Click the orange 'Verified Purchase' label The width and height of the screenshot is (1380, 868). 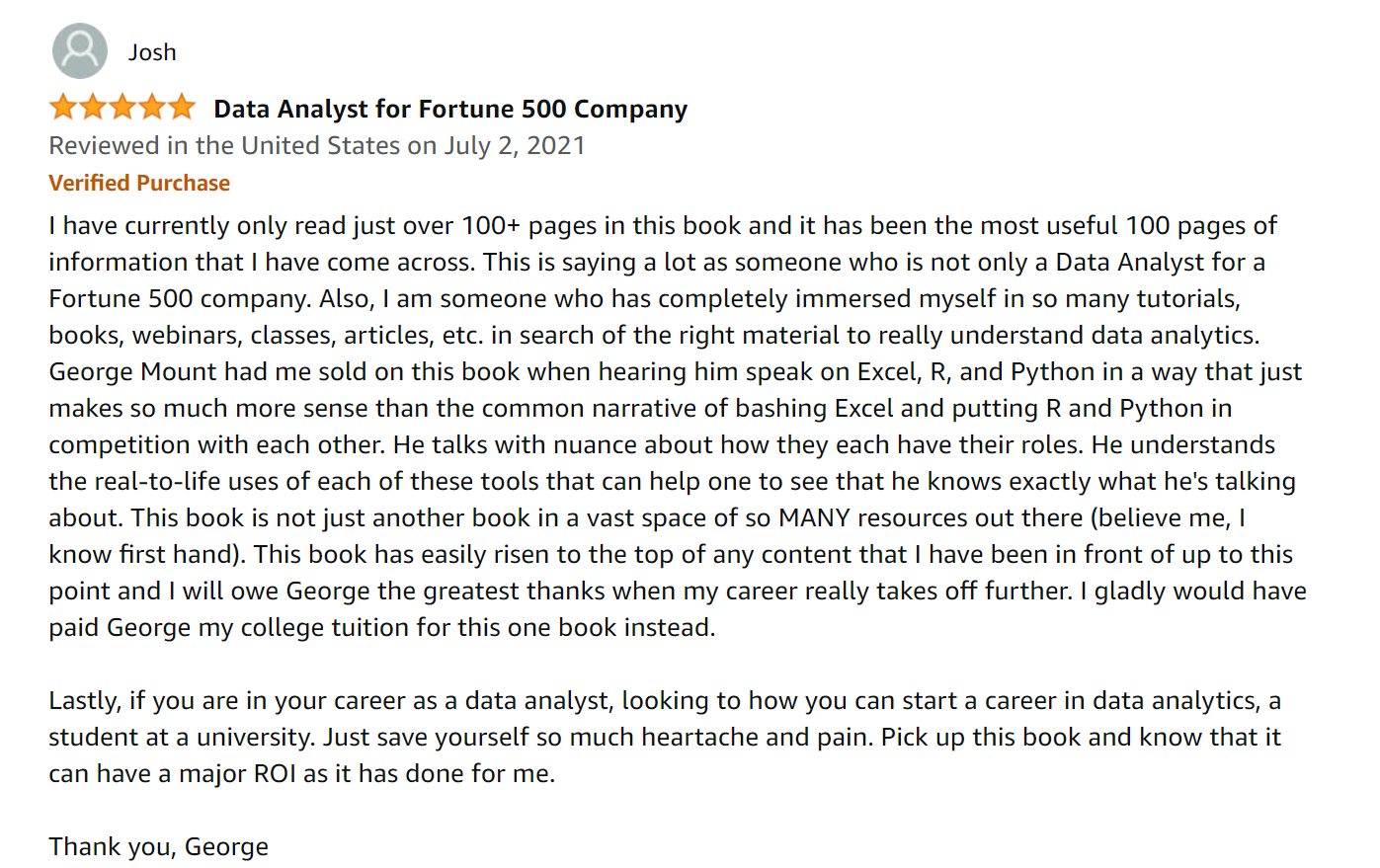pos(139,183)
